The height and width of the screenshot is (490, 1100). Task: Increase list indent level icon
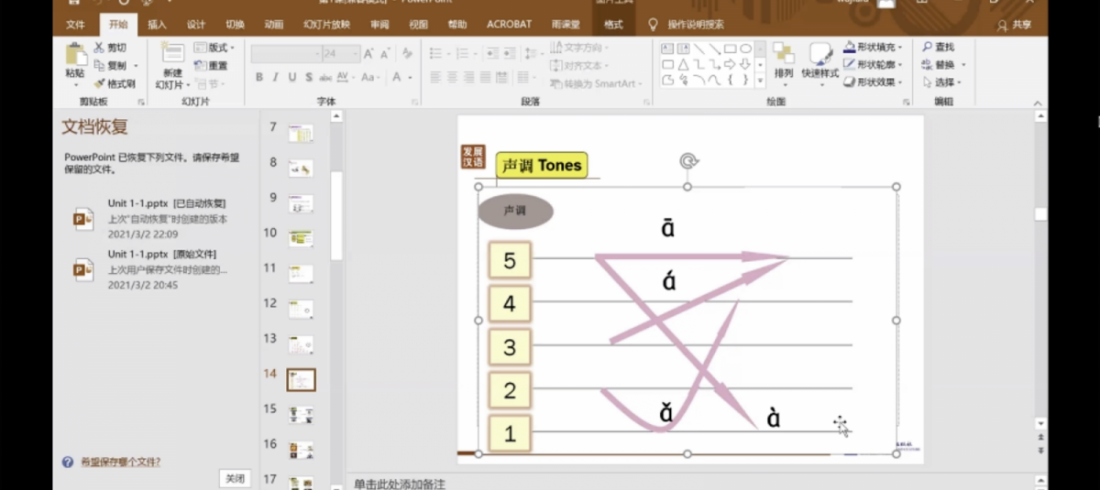(x=509, y=53)
